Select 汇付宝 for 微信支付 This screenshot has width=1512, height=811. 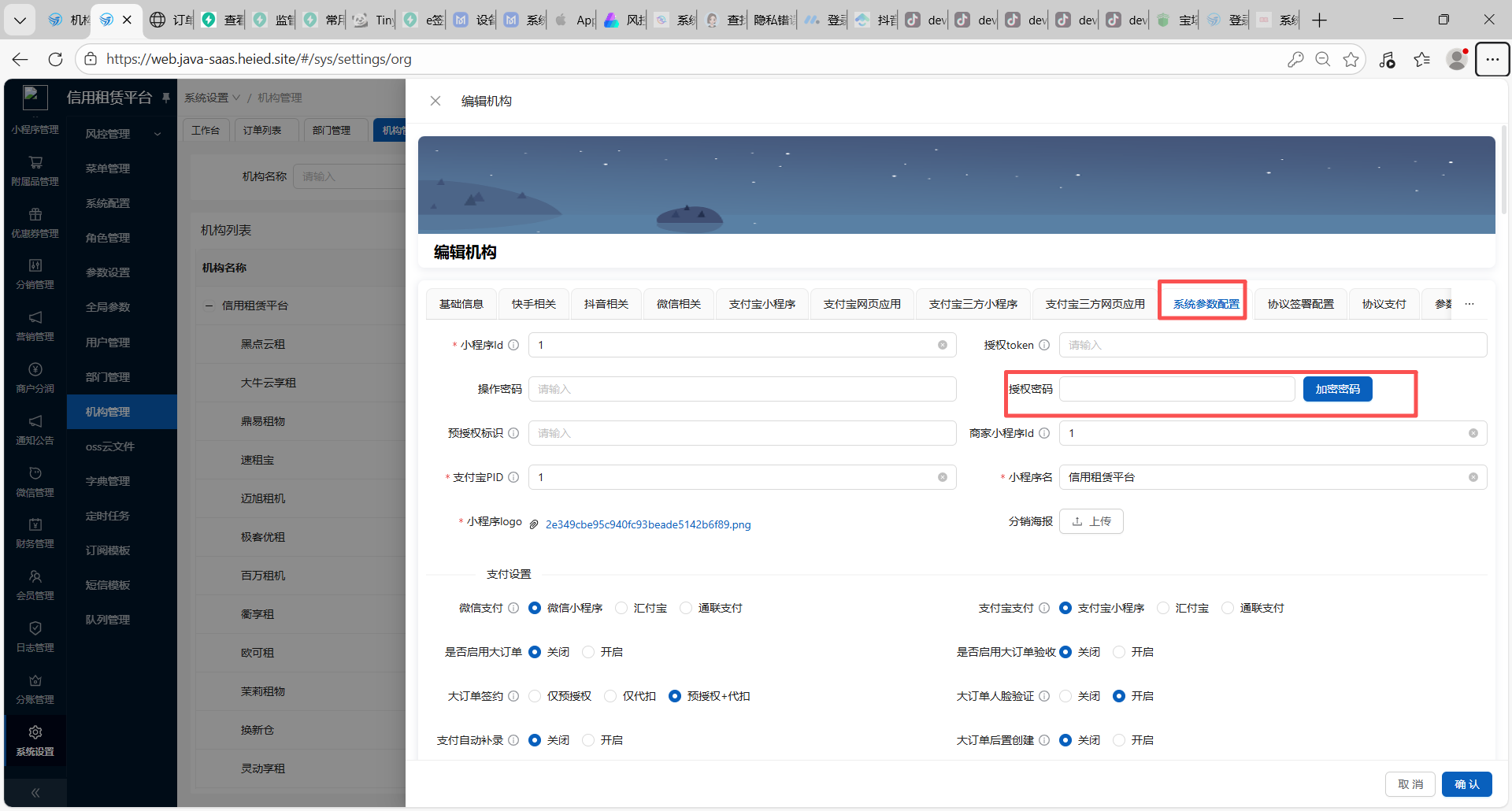coord(621,608)
